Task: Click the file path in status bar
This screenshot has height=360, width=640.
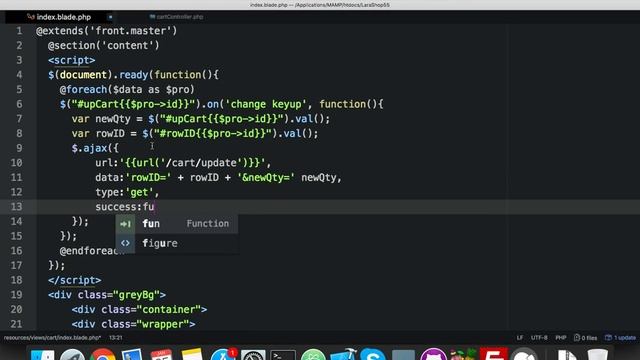Action: click(52, 338)
